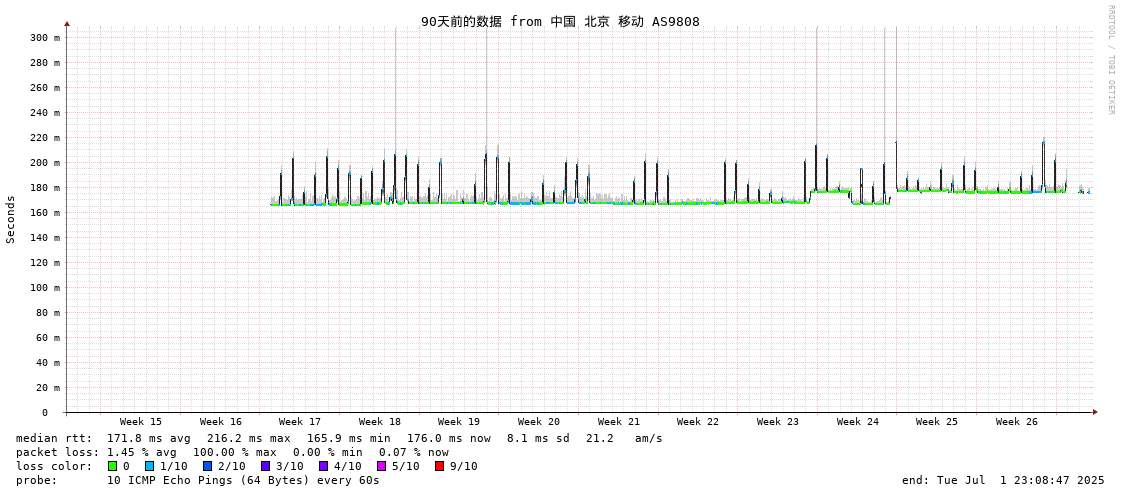
Task: Click the Week 23 axis label
Action: (x=778, y=422)
